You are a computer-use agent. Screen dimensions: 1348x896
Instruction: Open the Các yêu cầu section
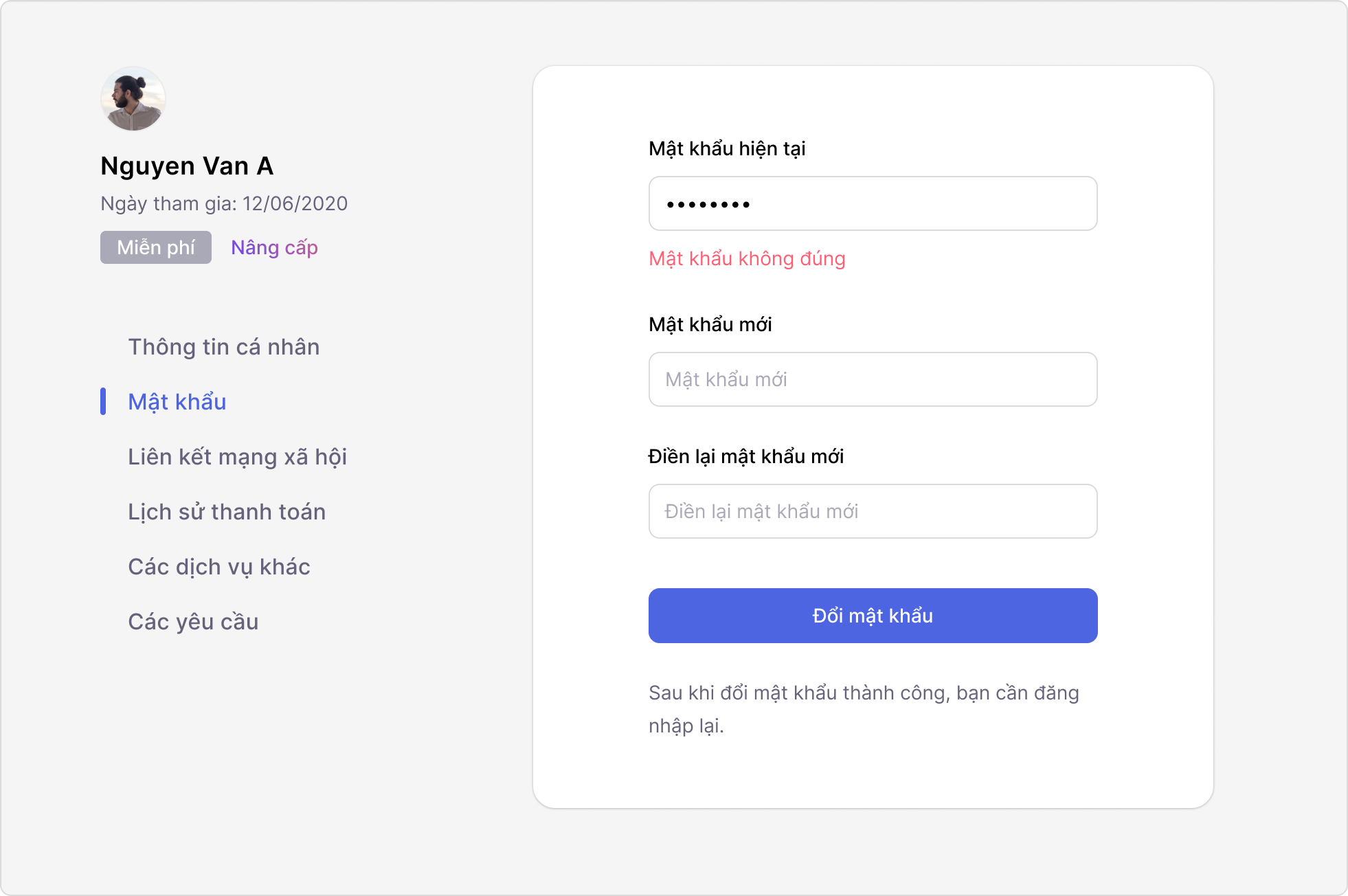click(x=193, y=622)
